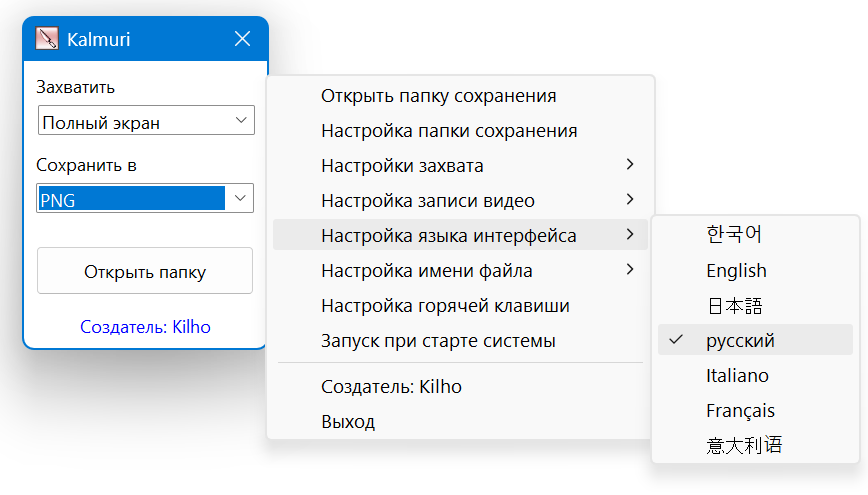The image size is (868, 495).
Task: Choose 'Настройка горячей клавиши' from menu
Action: click(x=445, y=306)
